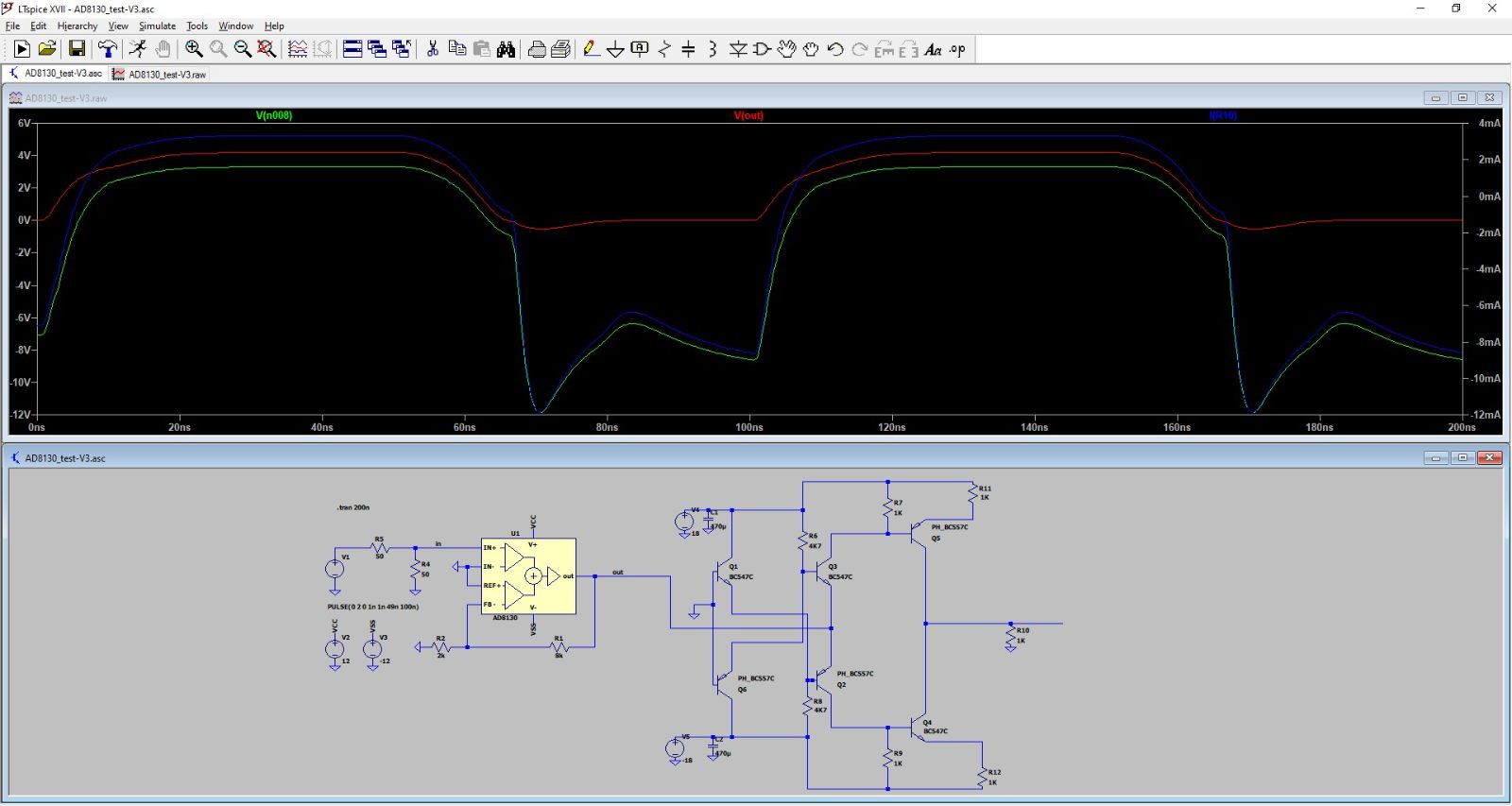Click the Close All Windows icon
The image size is (1512, 806).
(x=402, y=49)
